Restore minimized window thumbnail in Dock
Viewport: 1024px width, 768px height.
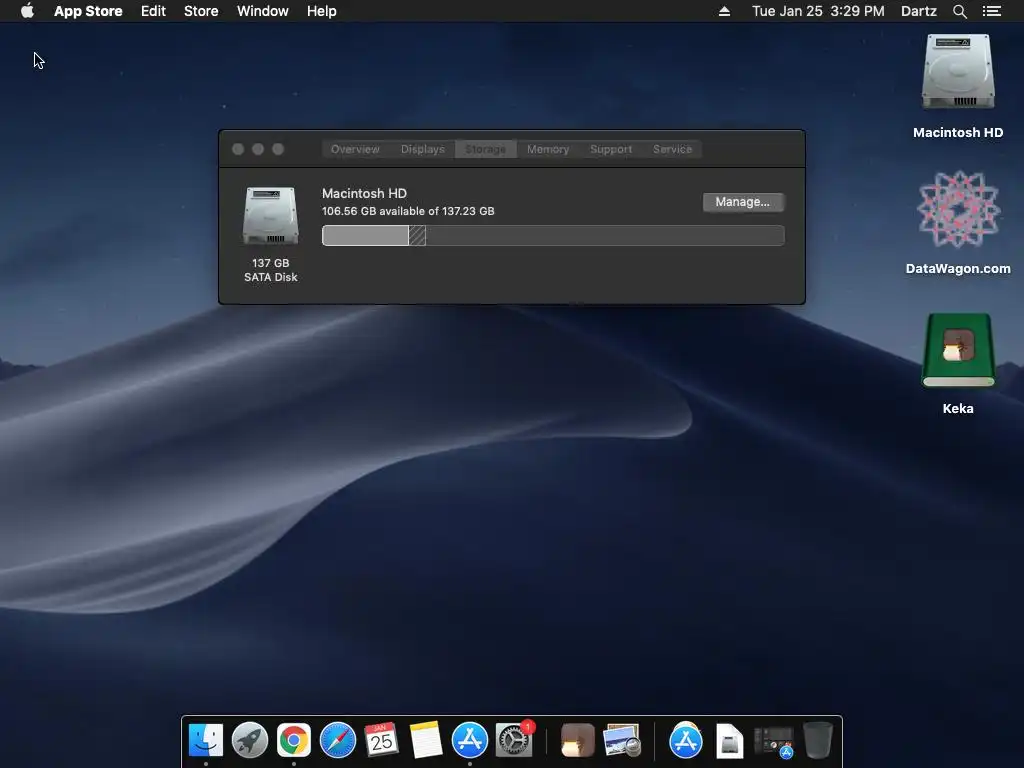click(774, 742)
